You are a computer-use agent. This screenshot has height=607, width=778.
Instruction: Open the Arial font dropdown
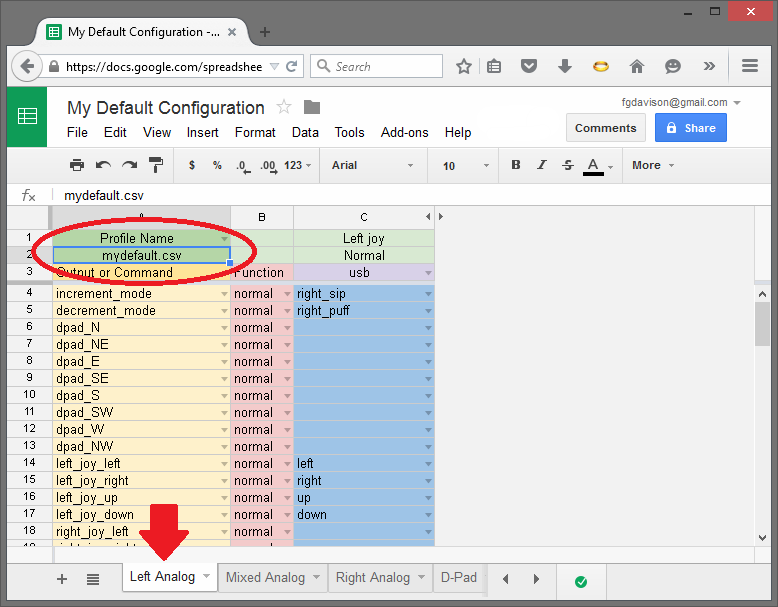tap(372, 165)
